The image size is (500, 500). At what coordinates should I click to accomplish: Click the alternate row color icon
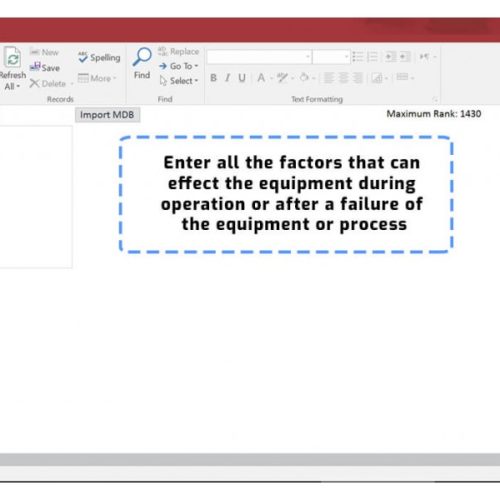pyautogui.click(x=402, y=77)
